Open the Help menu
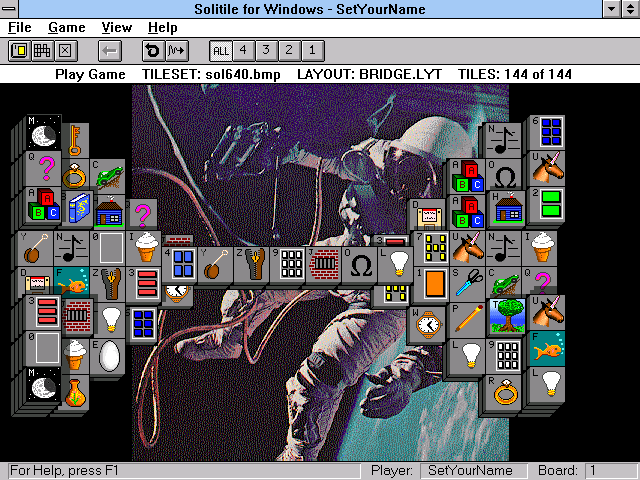 tap(162, 28)
